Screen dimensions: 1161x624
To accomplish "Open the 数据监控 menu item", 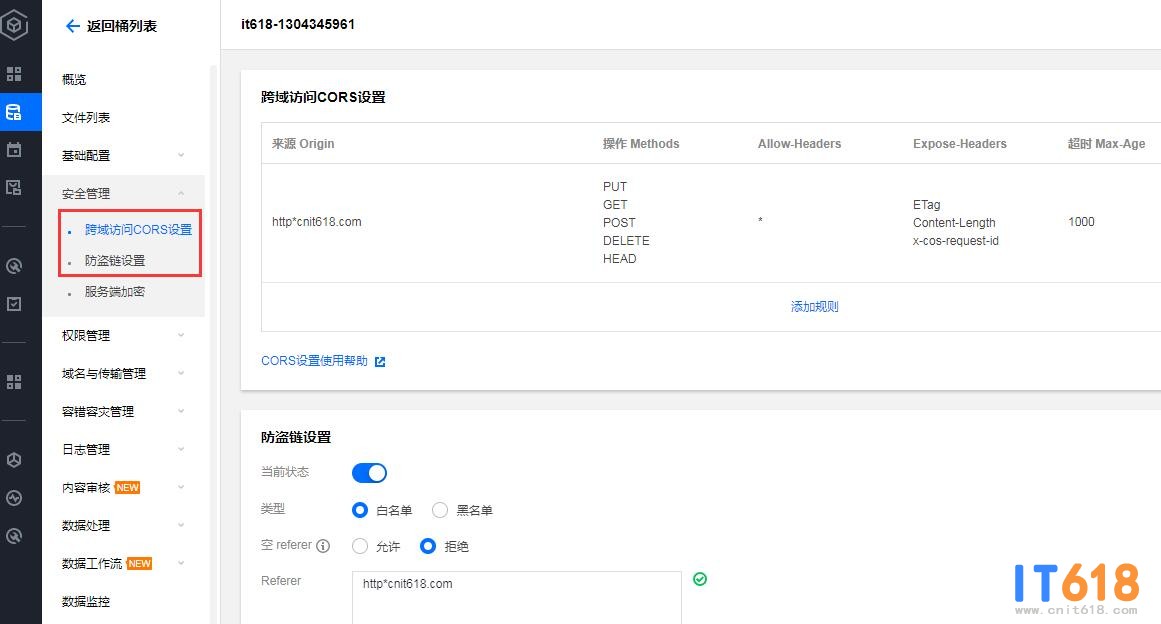I will pyautogui.click(x=86, y=601).
